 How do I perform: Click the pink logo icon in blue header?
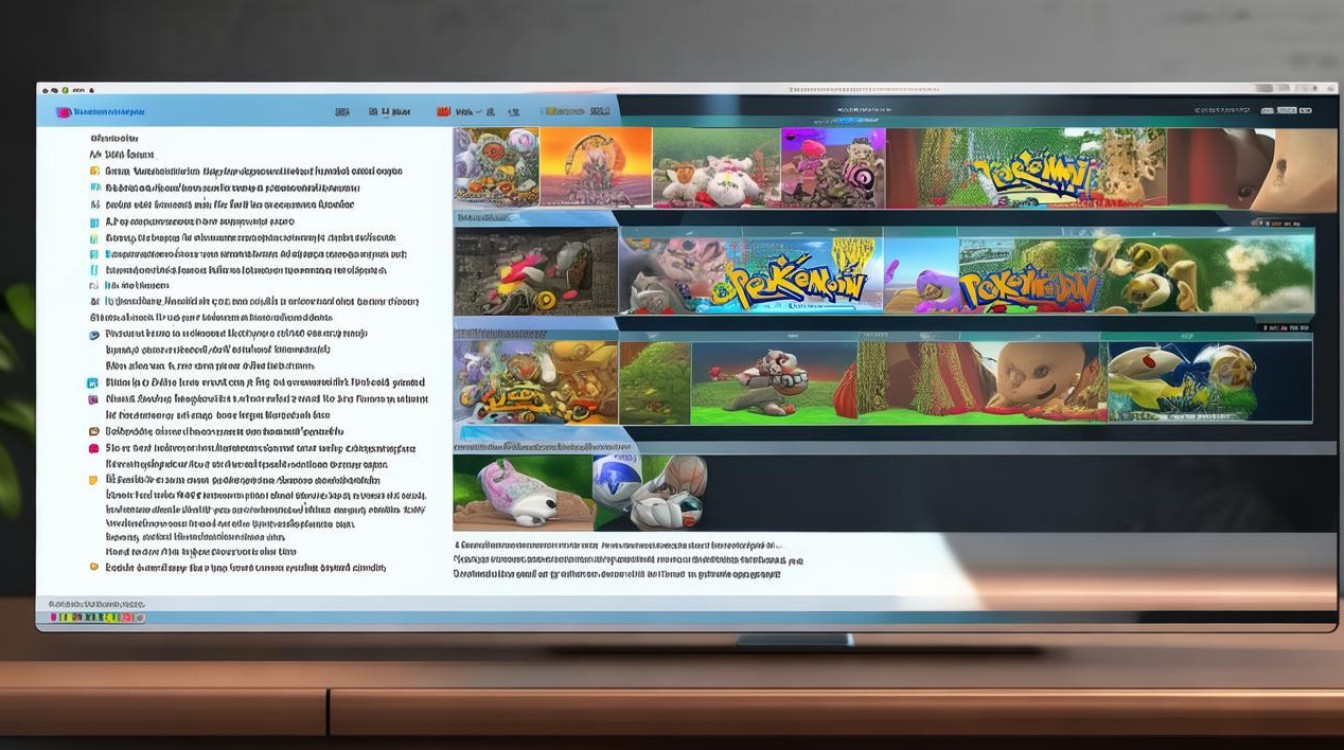coord(63,112)
